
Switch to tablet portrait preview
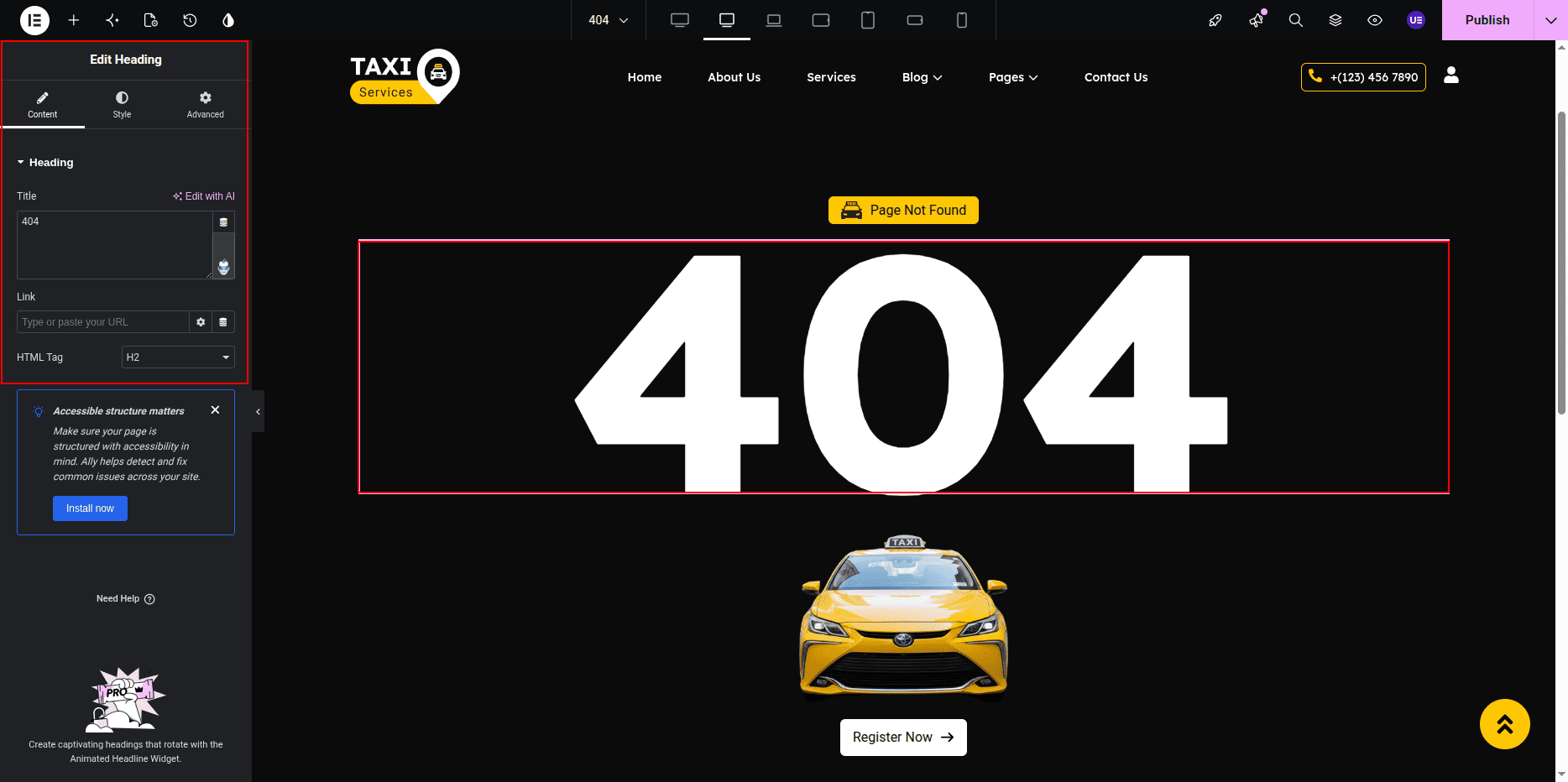pos(868,20)
